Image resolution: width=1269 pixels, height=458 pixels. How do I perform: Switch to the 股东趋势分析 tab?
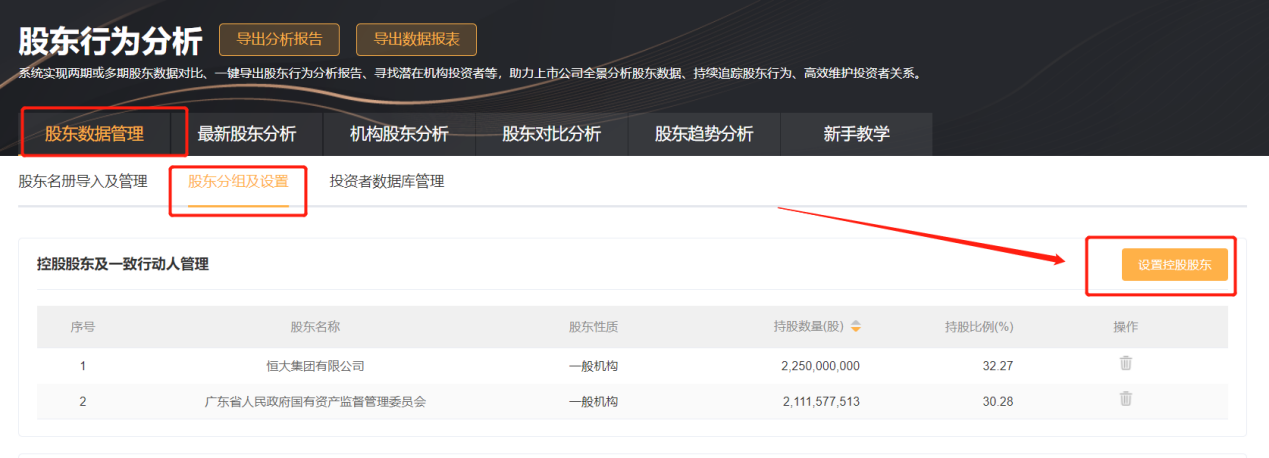click(x=704, y=134)
